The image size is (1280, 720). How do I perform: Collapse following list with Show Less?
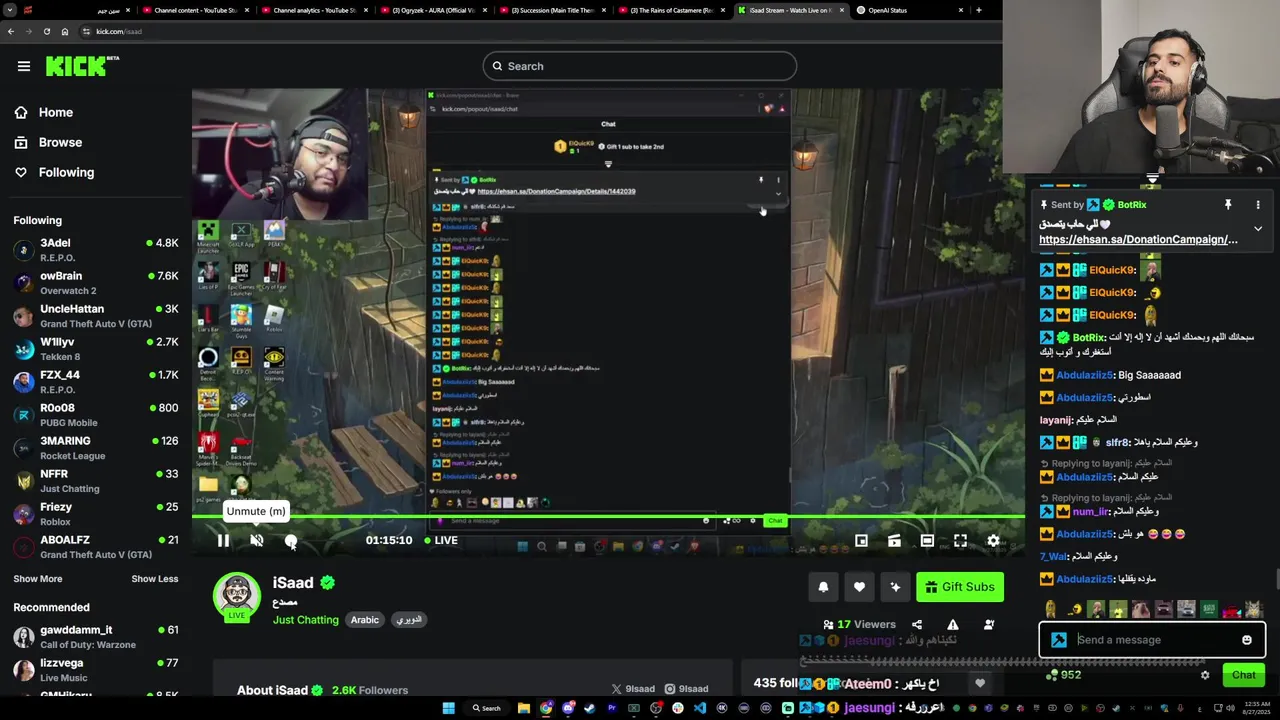(x=155, y=579)
